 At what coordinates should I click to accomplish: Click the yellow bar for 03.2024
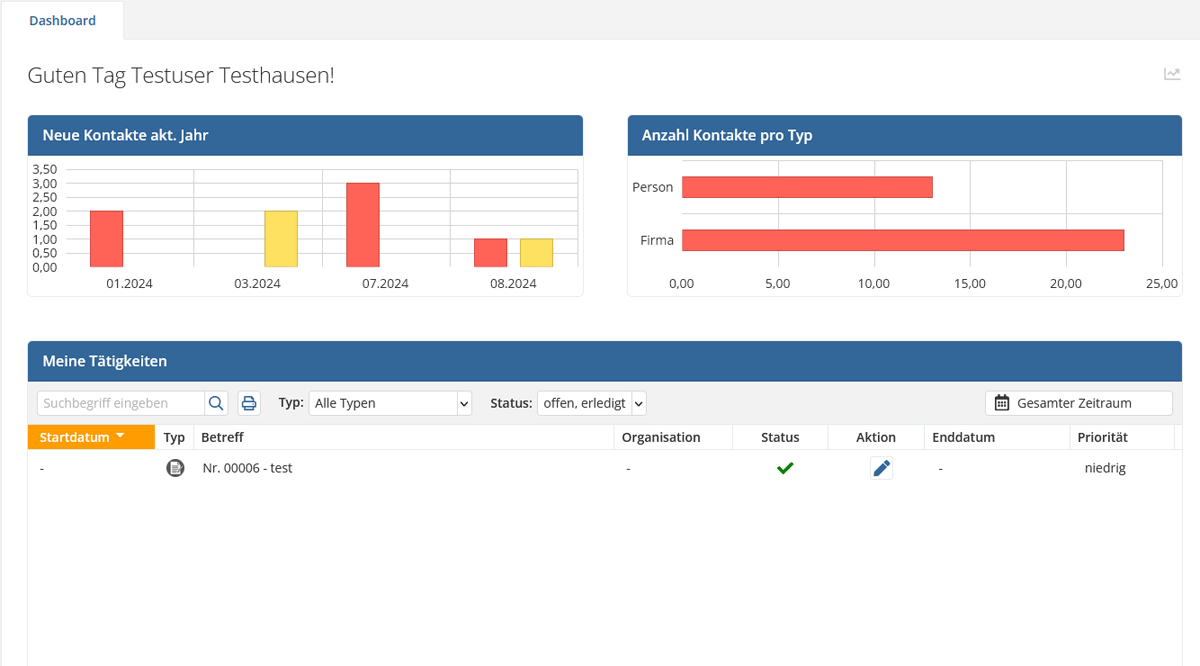pos(281,239)
